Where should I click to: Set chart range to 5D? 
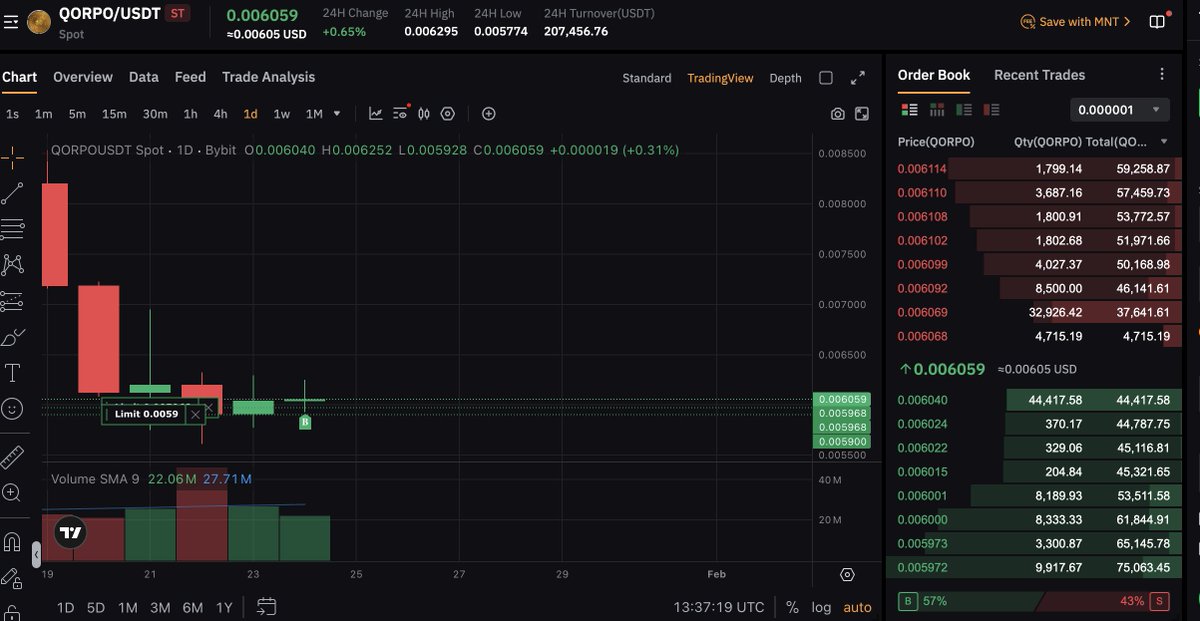pos(95,607)
